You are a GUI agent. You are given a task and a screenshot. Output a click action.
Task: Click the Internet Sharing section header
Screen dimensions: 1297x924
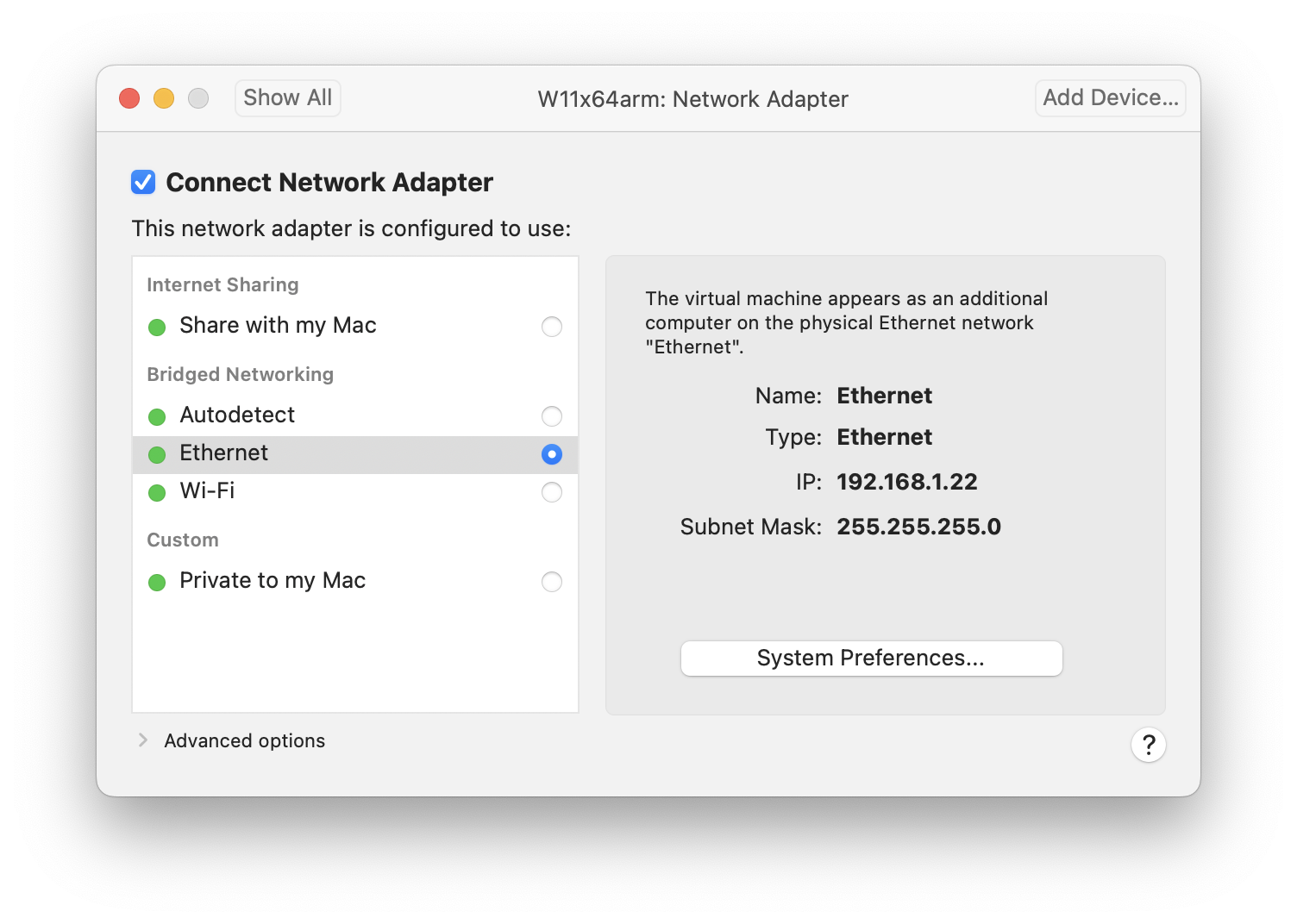coord(222,284)
